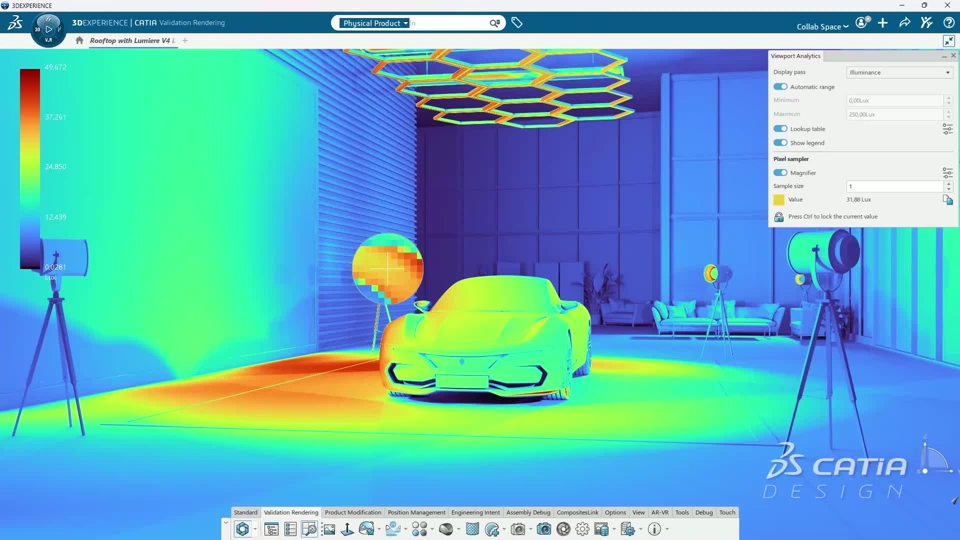Click the share arrow icon
This screenshot has width=960, height=540.
click(904, 23)
